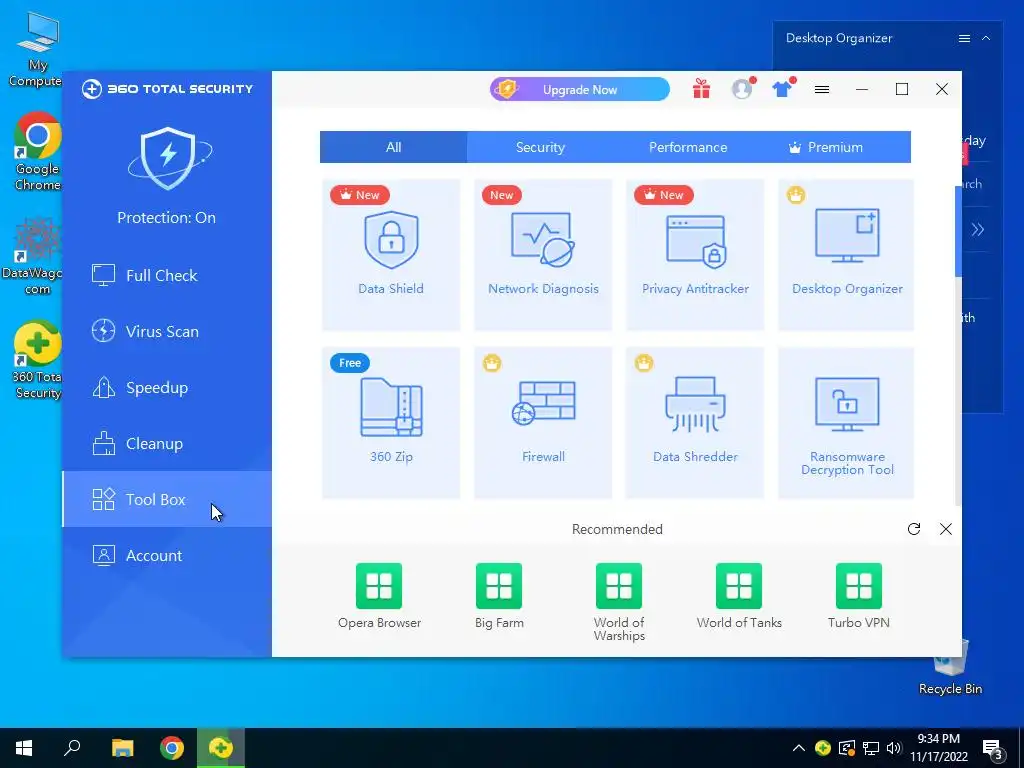Click the Opera Browser recommended app

[379, 596]
